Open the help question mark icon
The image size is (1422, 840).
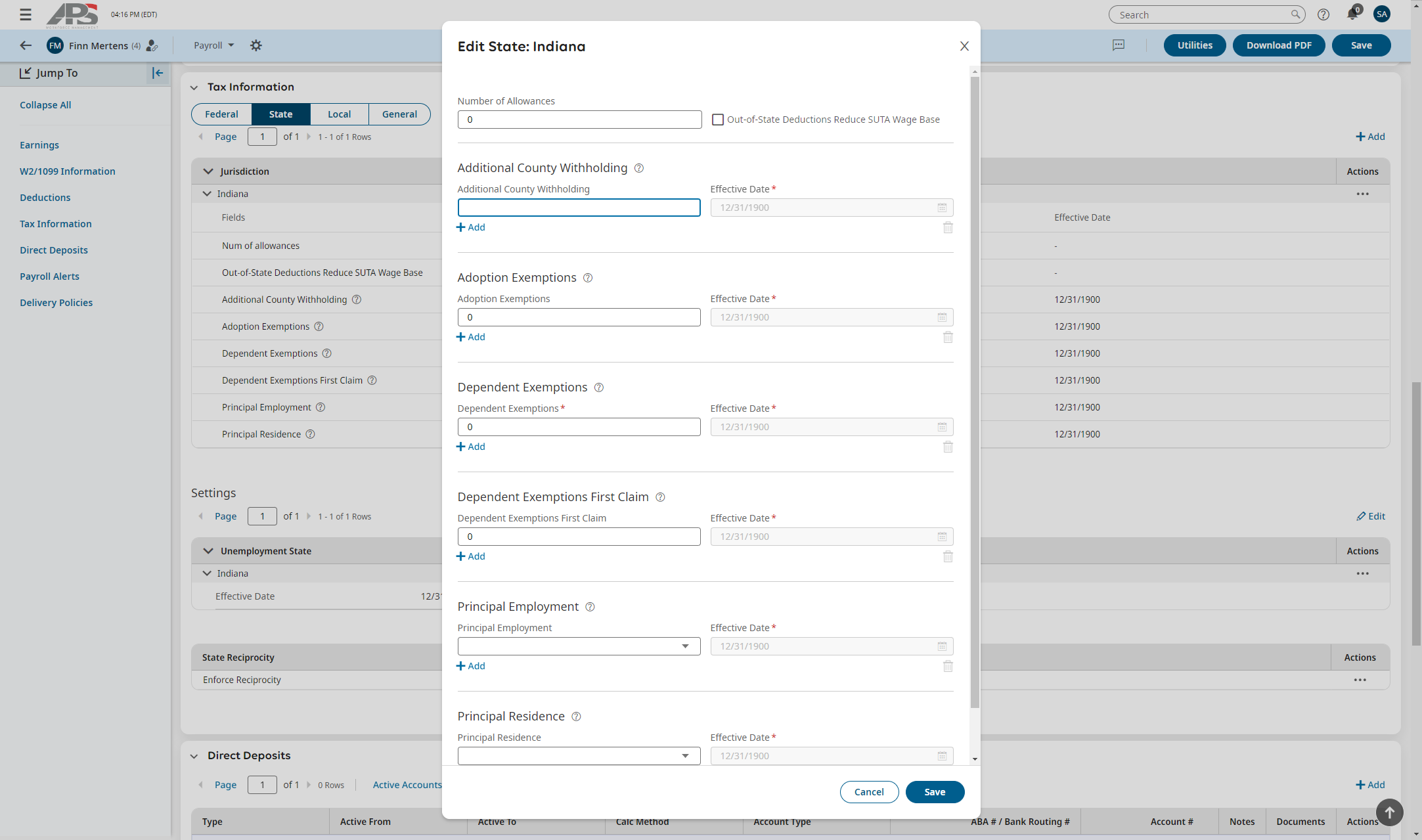(x=1323, y=14)
